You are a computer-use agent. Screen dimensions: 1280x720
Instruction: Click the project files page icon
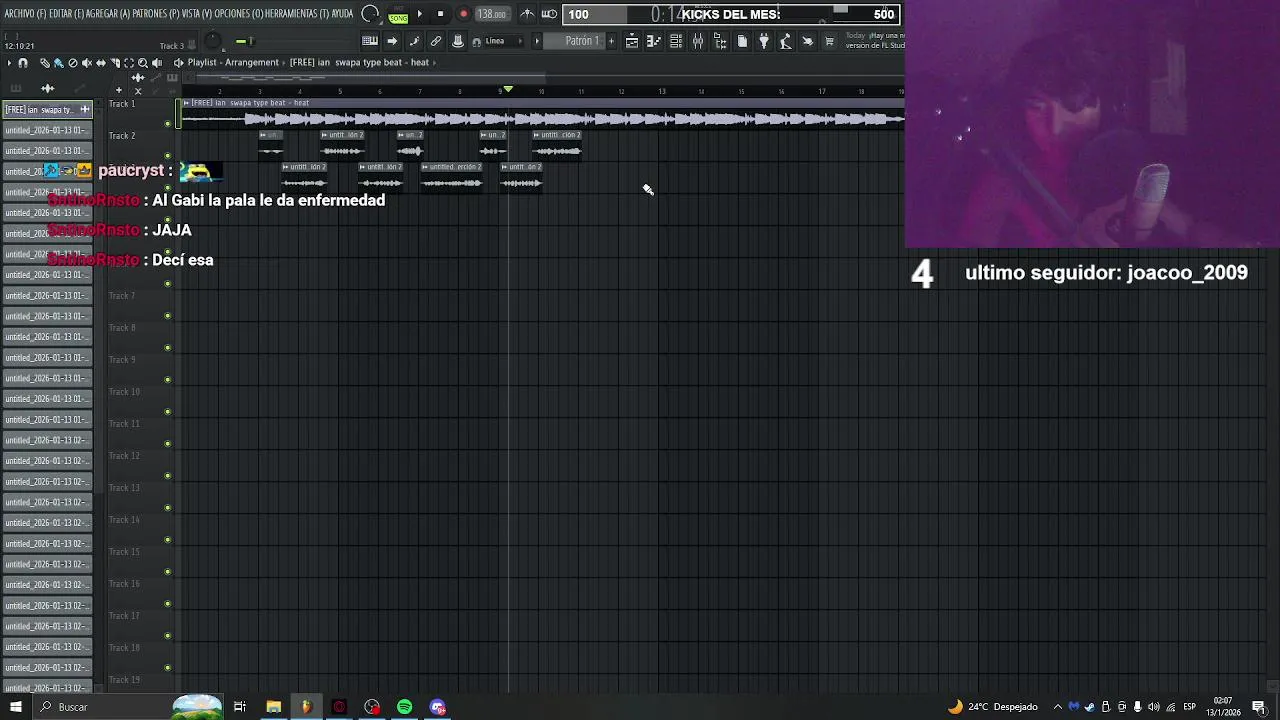(x=742, y=41)
